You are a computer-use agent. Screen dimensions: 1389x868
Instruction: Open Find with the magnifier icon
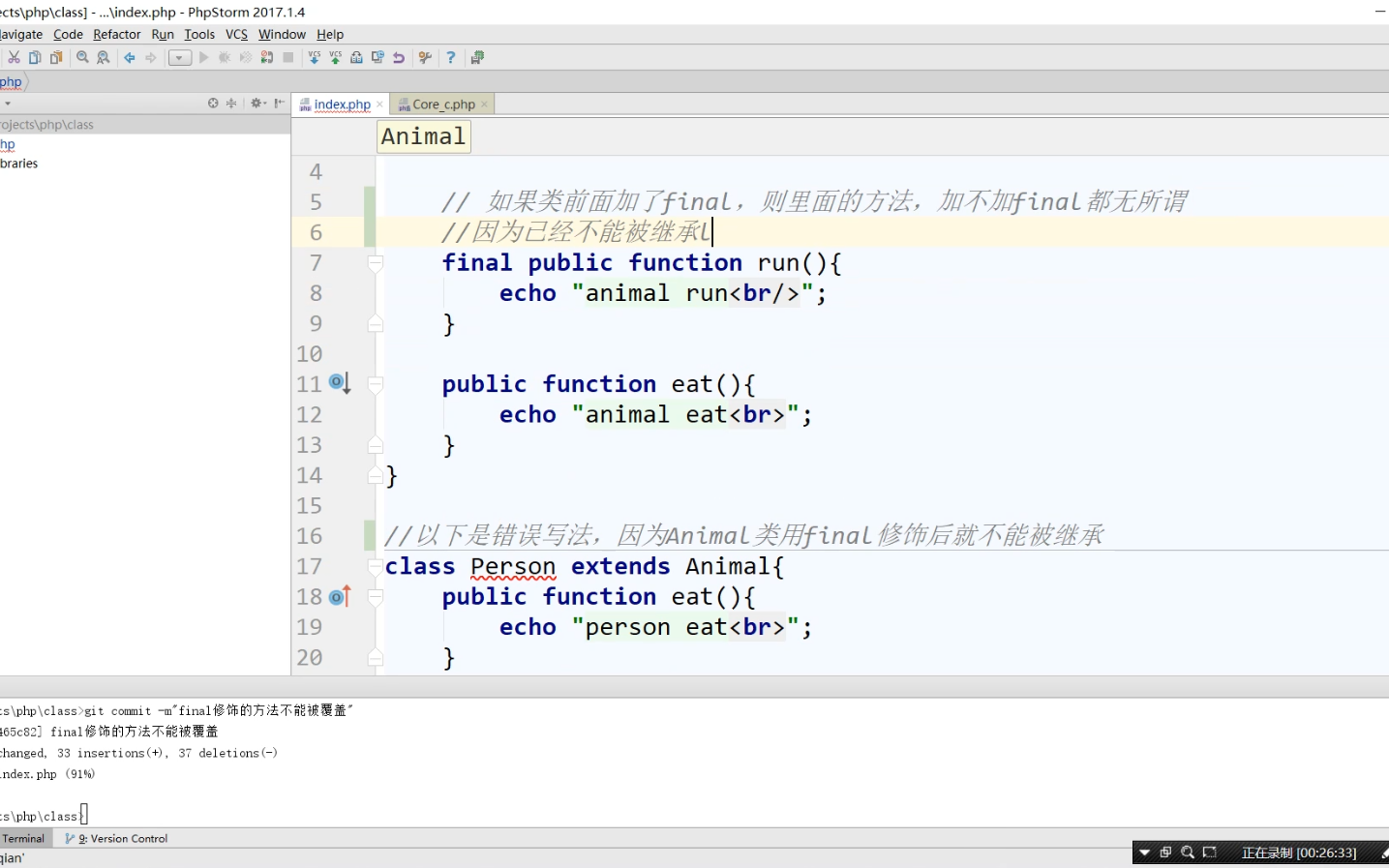pyautogui.click(x=82, y=58)
